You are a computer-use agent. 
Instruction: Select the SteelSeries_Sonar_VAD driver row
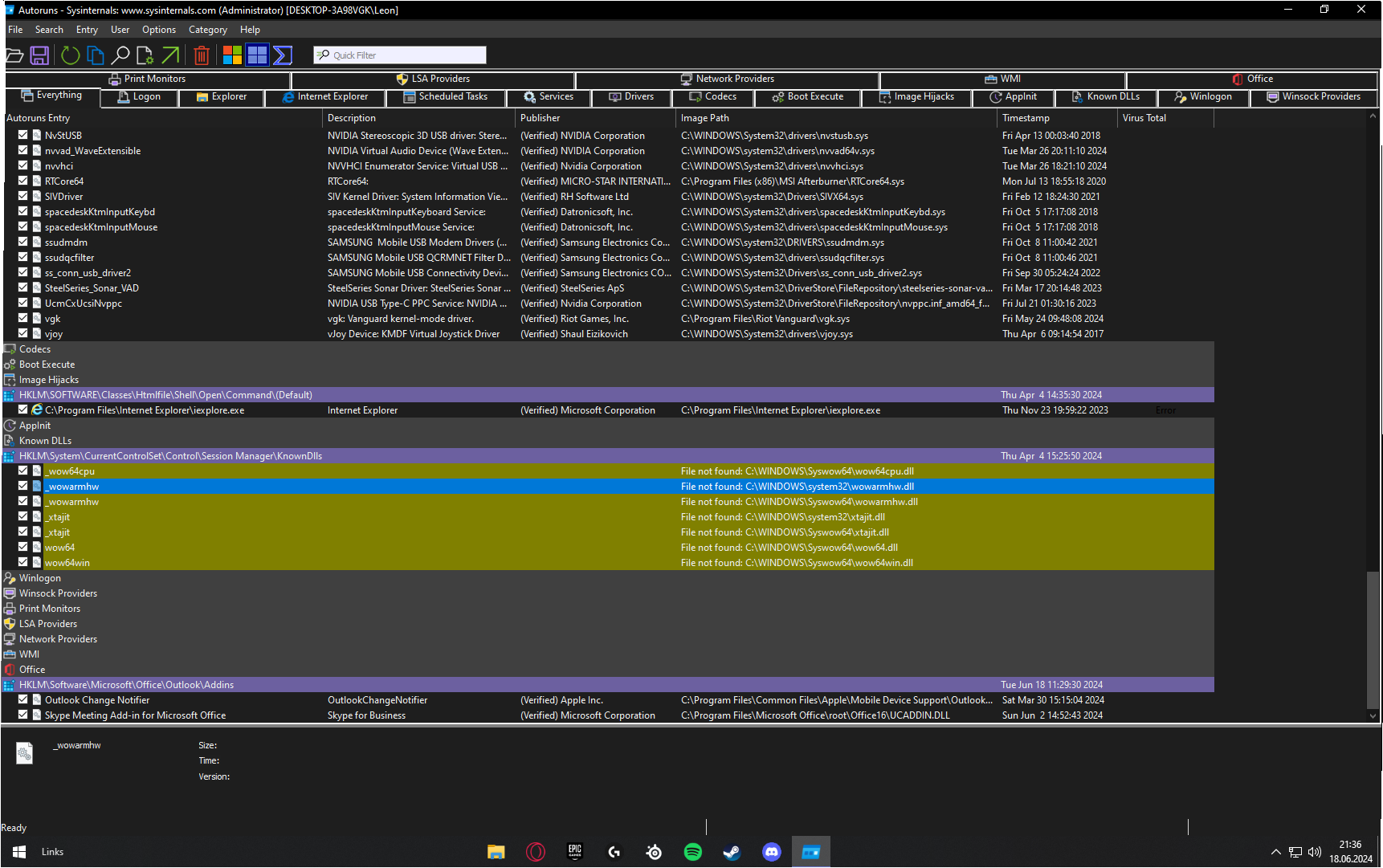tap(609, 288)
